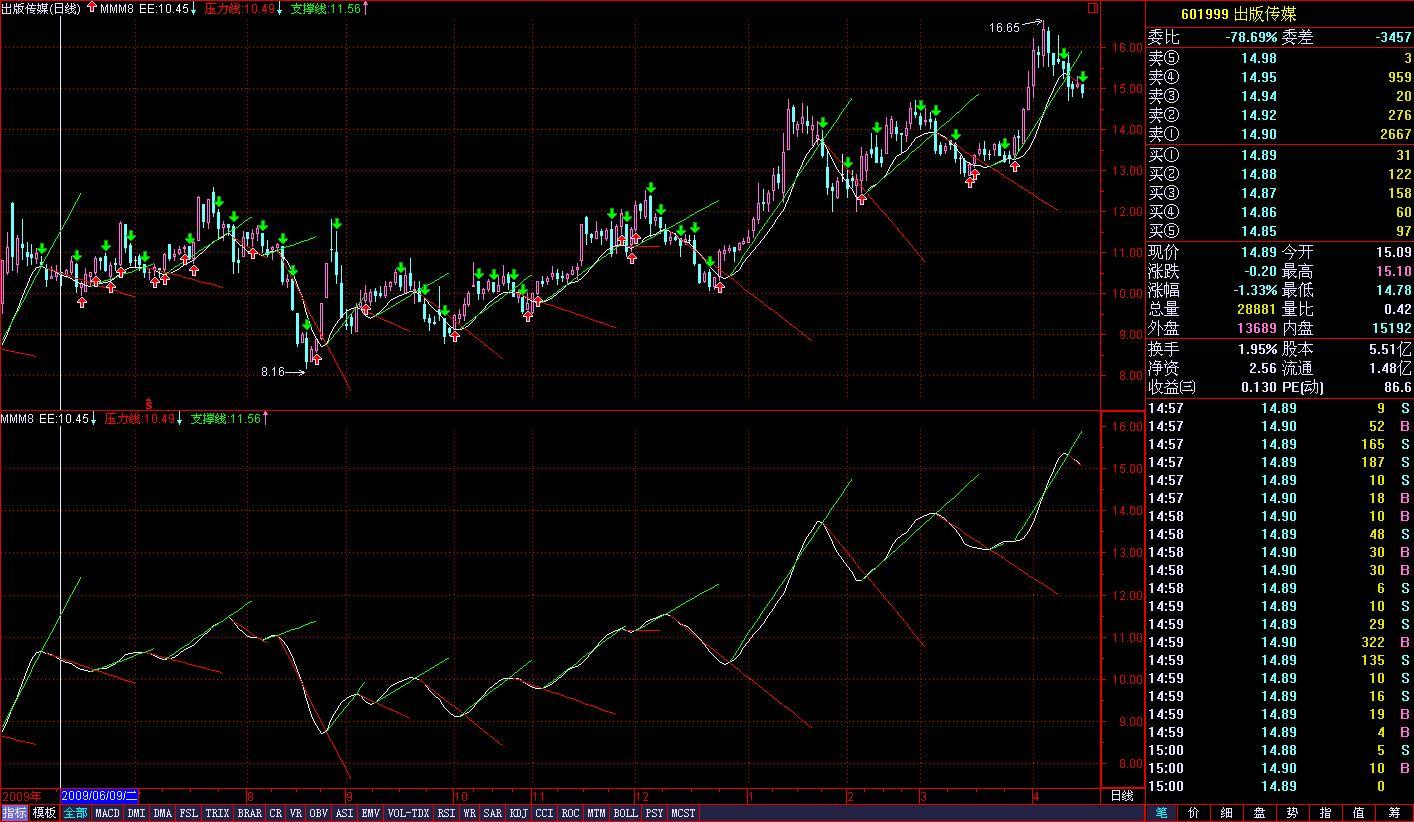The image size is (1414, 822).
Task: Open the VOL-TDX indicator tab
Action: tap(408, 814)
